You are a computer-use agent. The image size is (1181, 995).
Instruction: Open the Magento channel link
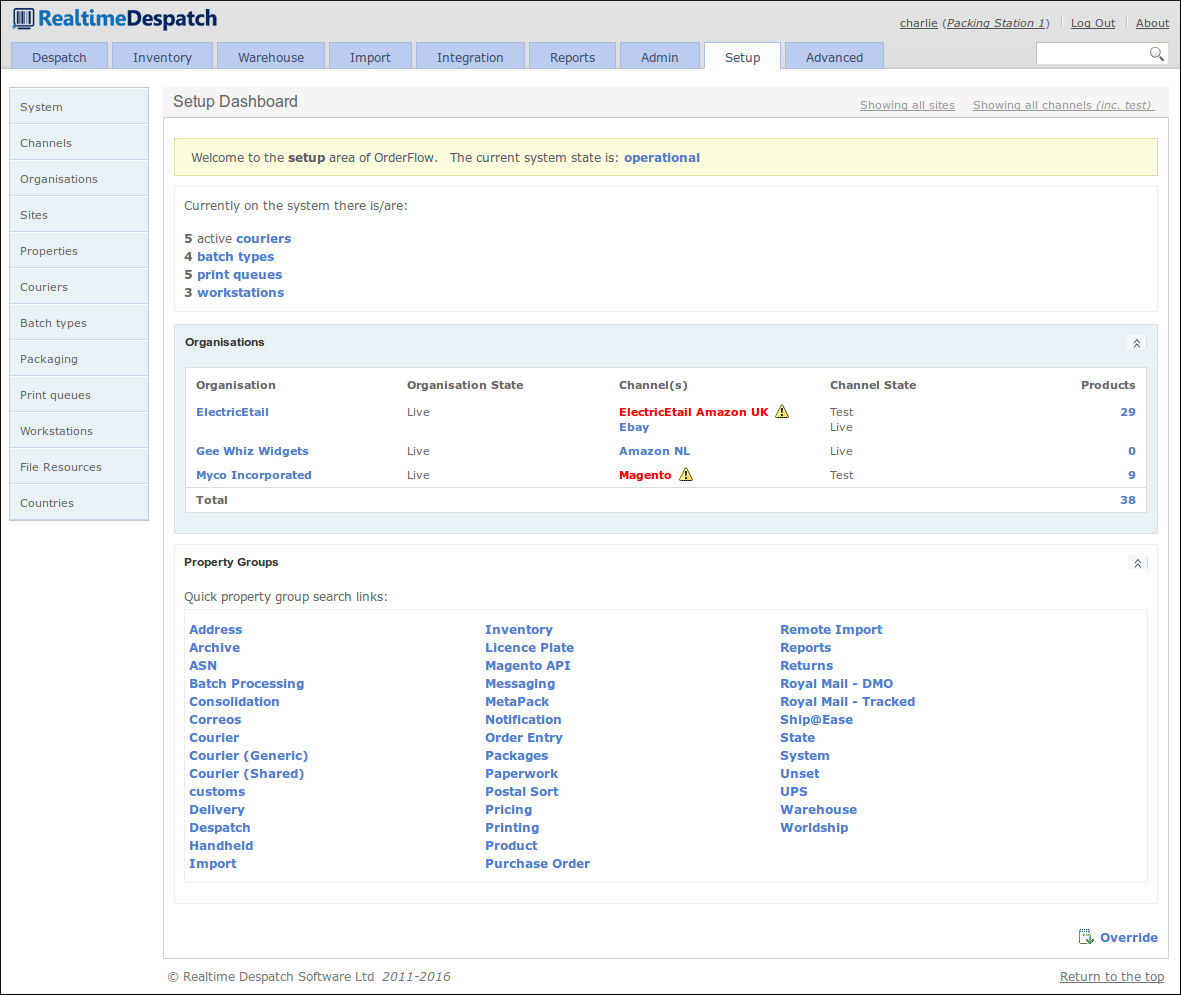(x=645, y=475)
